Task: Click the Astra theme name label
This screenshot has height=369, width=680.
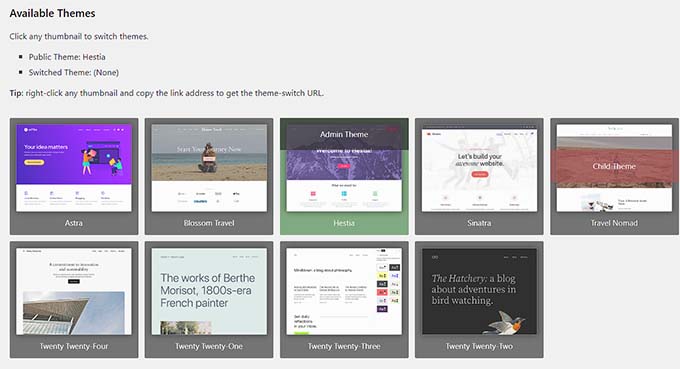Action: tap(74, 223)
